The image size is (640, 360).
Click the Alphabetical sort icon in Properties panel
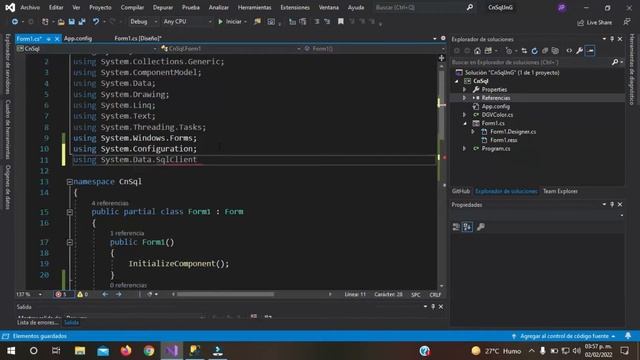pyautogui.click(x=467, y=227)
